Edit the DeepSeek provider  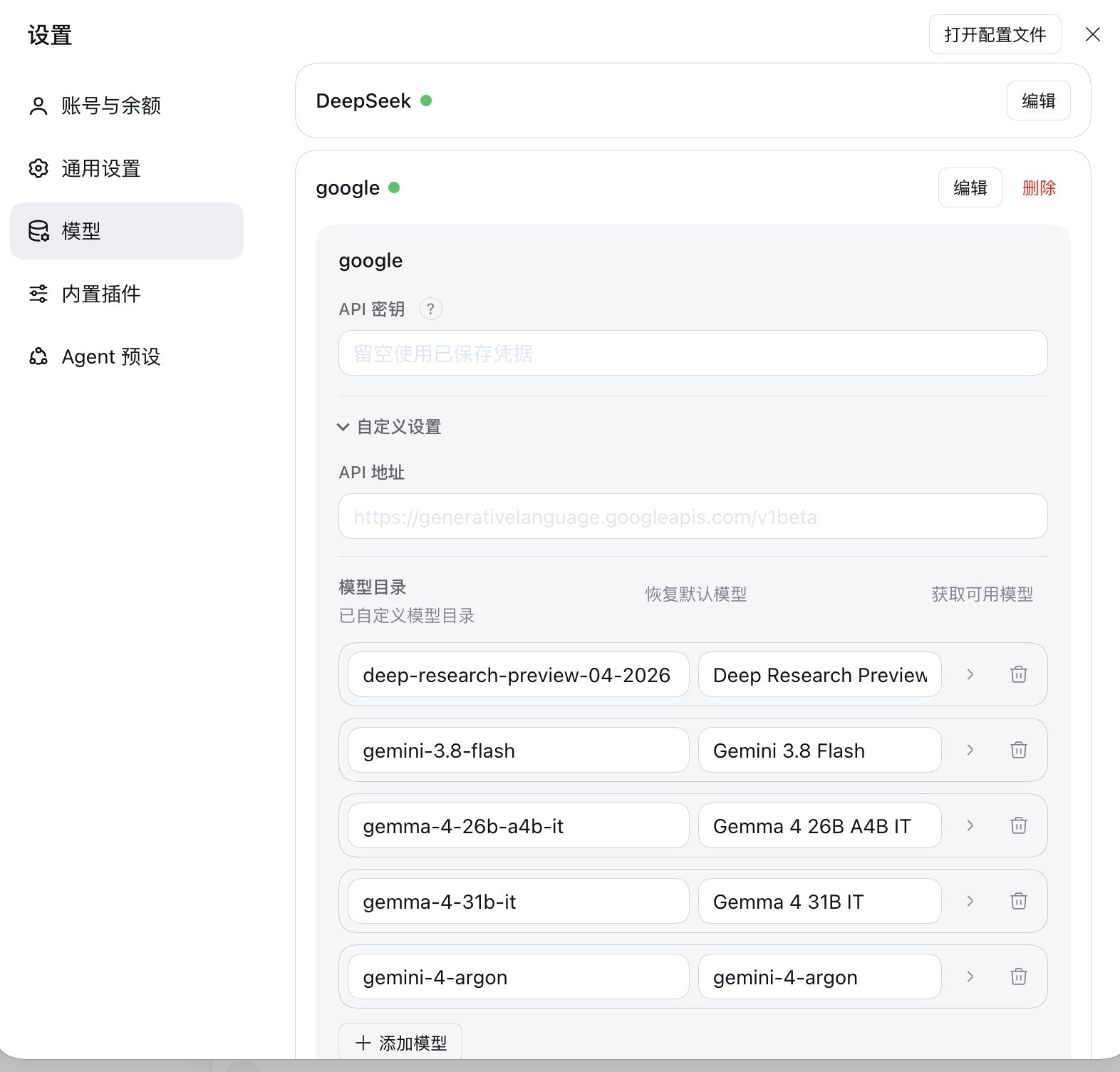tap(1039, 100)
